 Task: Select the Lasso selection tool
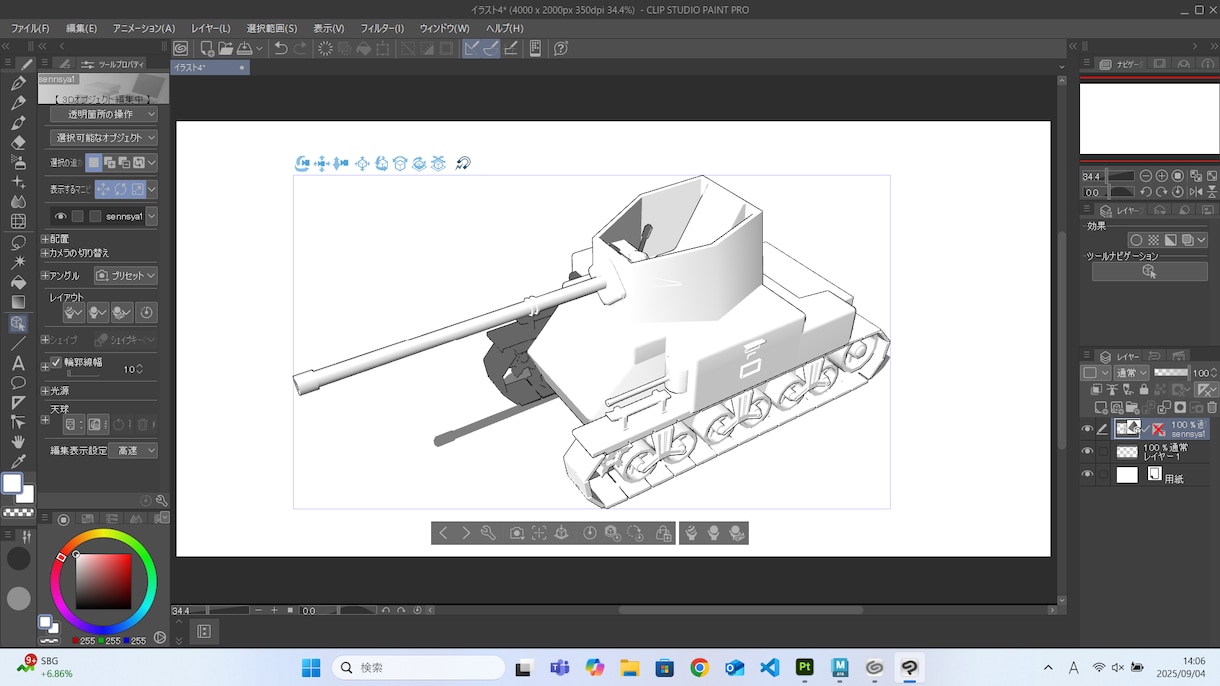pyautogui.click(x=18, y=242)
